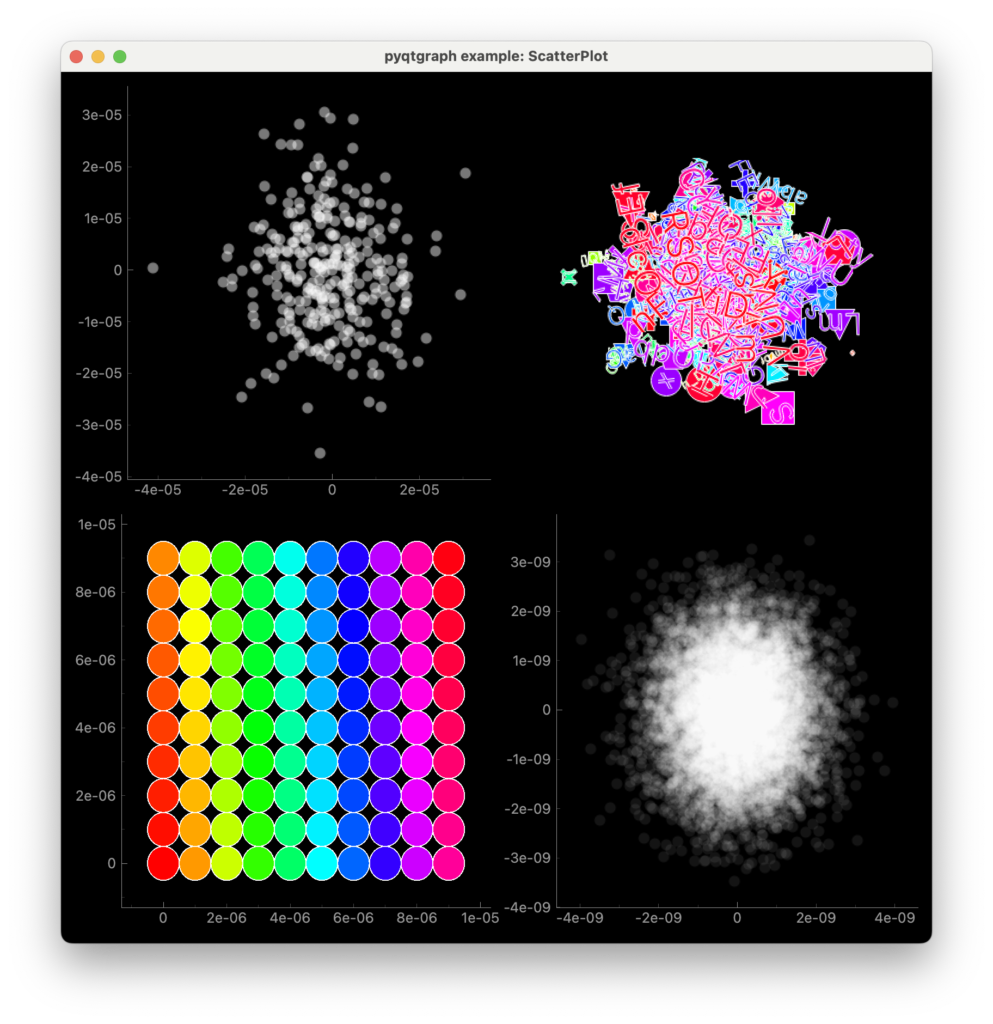Select the leftmost isolated gray point in top-left plot
Screen dimensions: 993x1024
coord(153,268)
